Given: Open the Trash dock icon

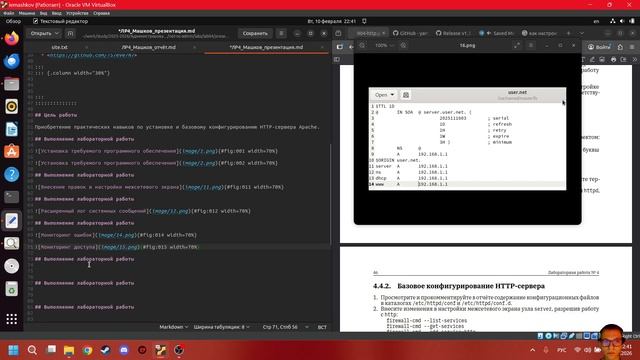Looking at the screenshot, I should pyautogui.click(x=11, y=289).
